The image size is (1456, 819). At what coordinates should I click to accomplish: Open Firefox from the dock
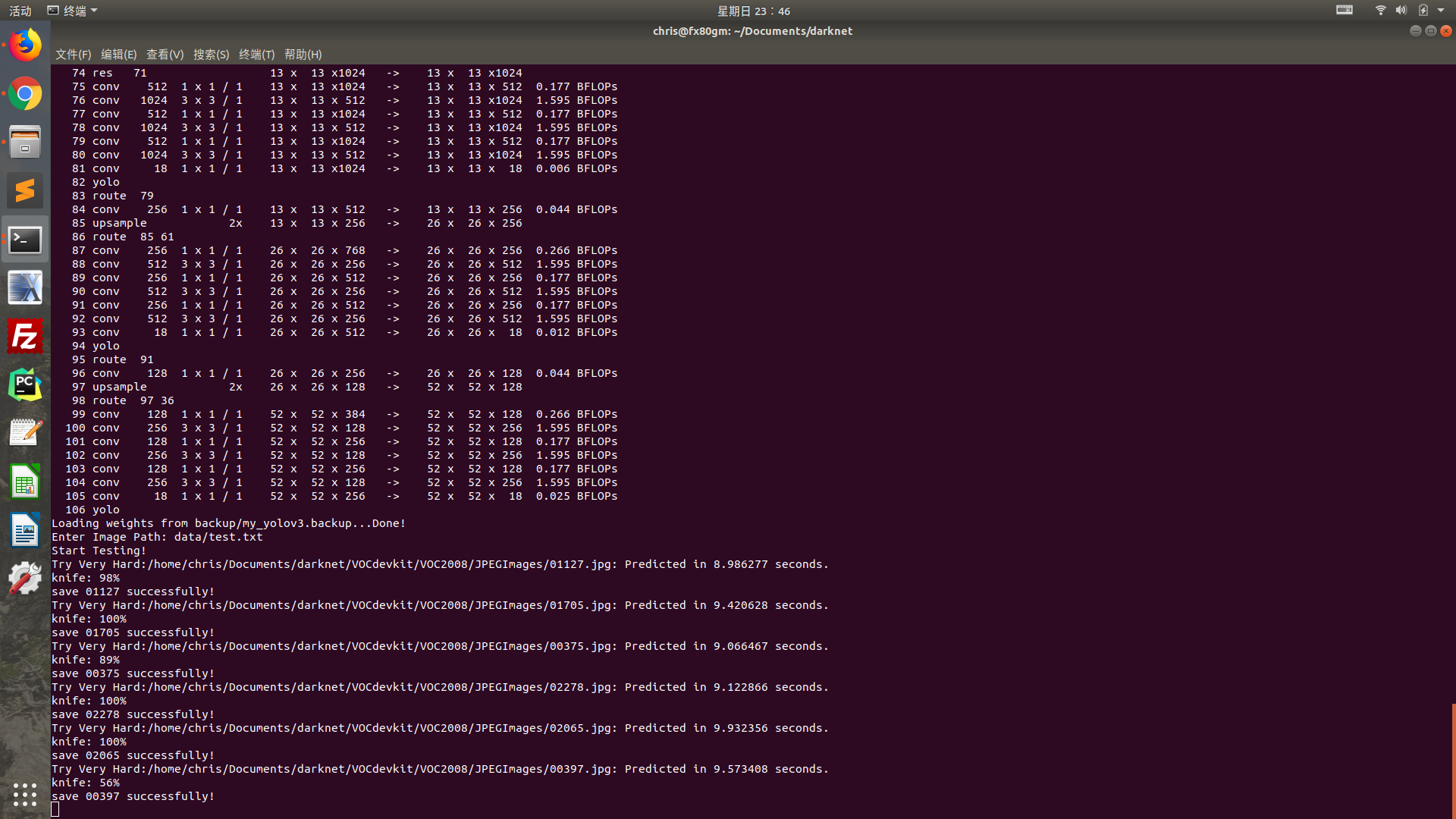[x=25, y=45]
